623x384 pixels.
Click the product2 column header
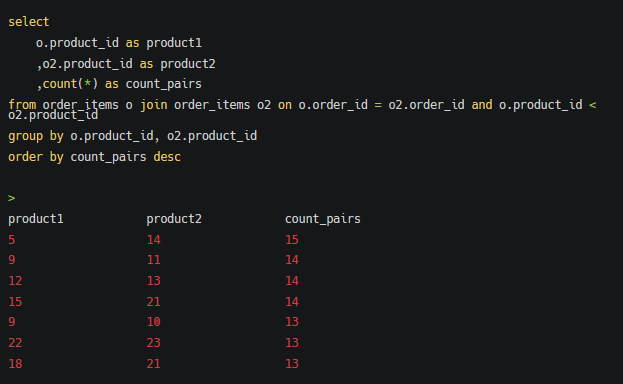[x=174, y=219]
